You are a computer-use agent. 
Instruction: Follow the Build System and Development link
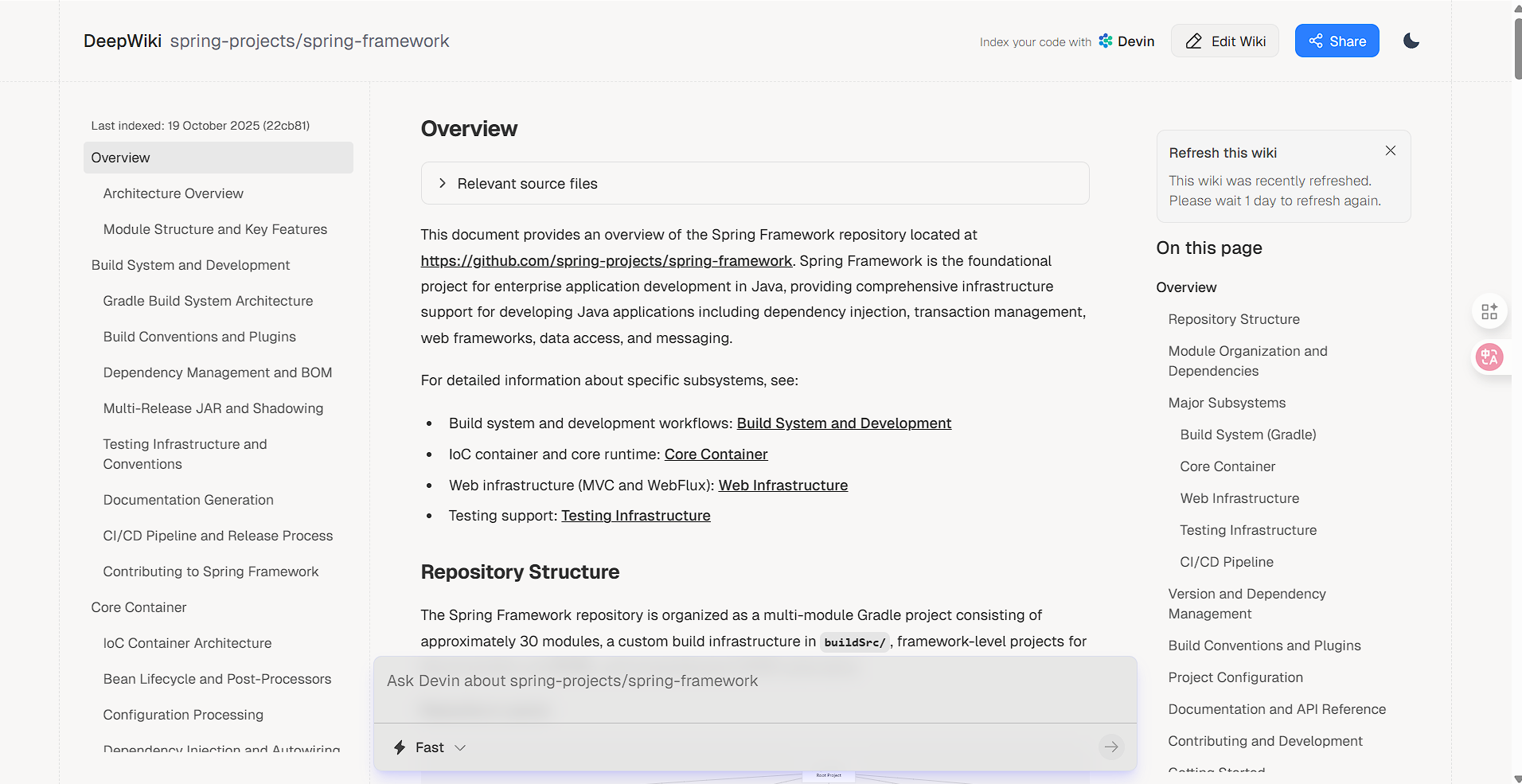(x=844, y=423)
